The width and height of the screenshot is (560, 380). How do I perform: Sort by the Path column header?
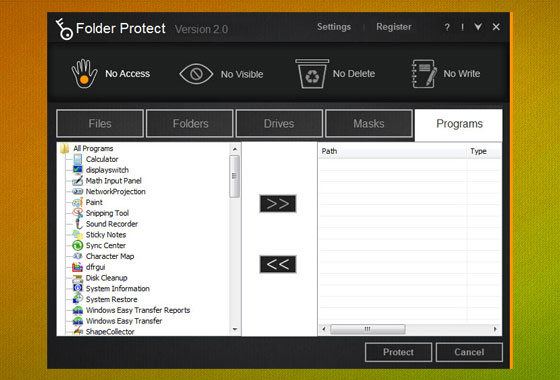click(x=392, y=151)
